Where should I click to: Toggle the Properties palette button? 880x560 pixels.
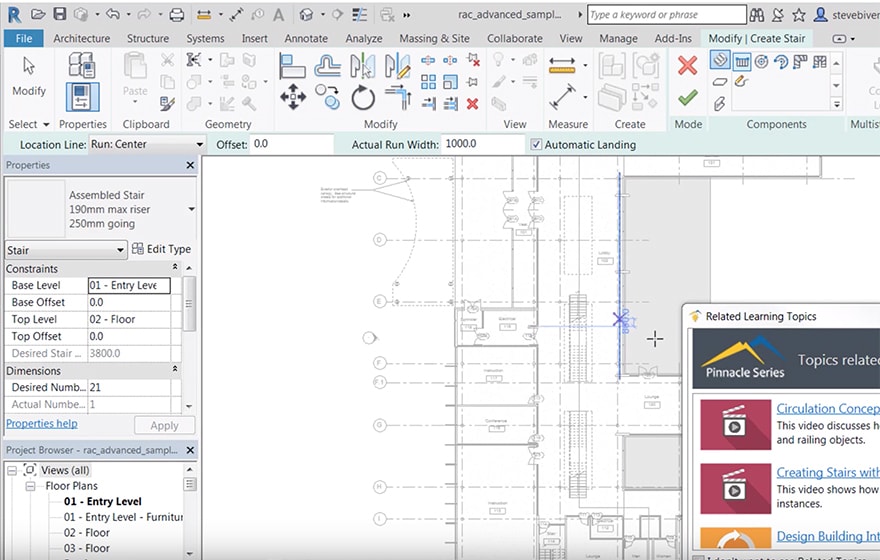[82, 97]
